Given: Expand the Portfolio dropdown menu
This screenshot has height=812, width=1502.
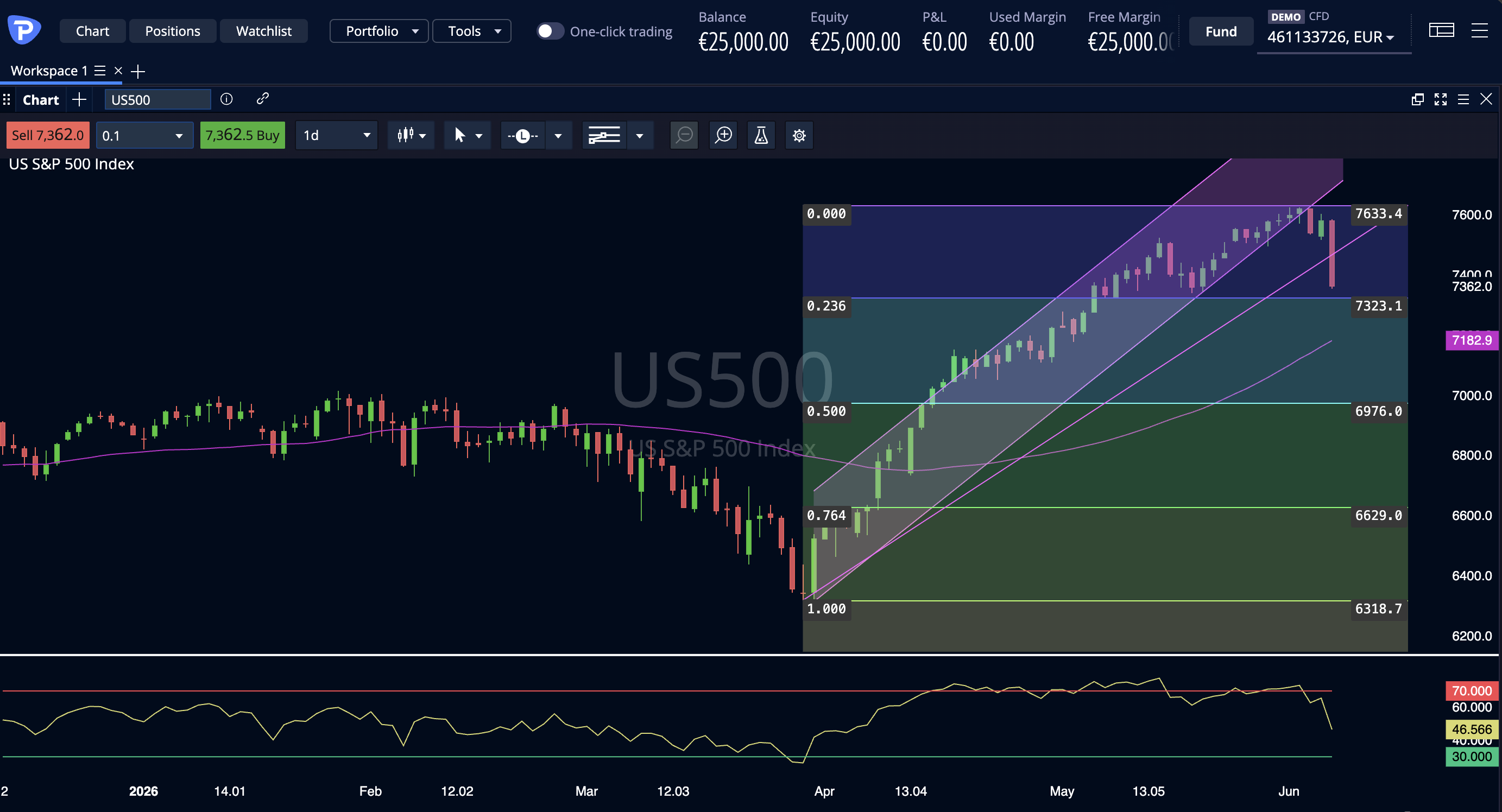Looking at the screenshot, I should point(379,31).
